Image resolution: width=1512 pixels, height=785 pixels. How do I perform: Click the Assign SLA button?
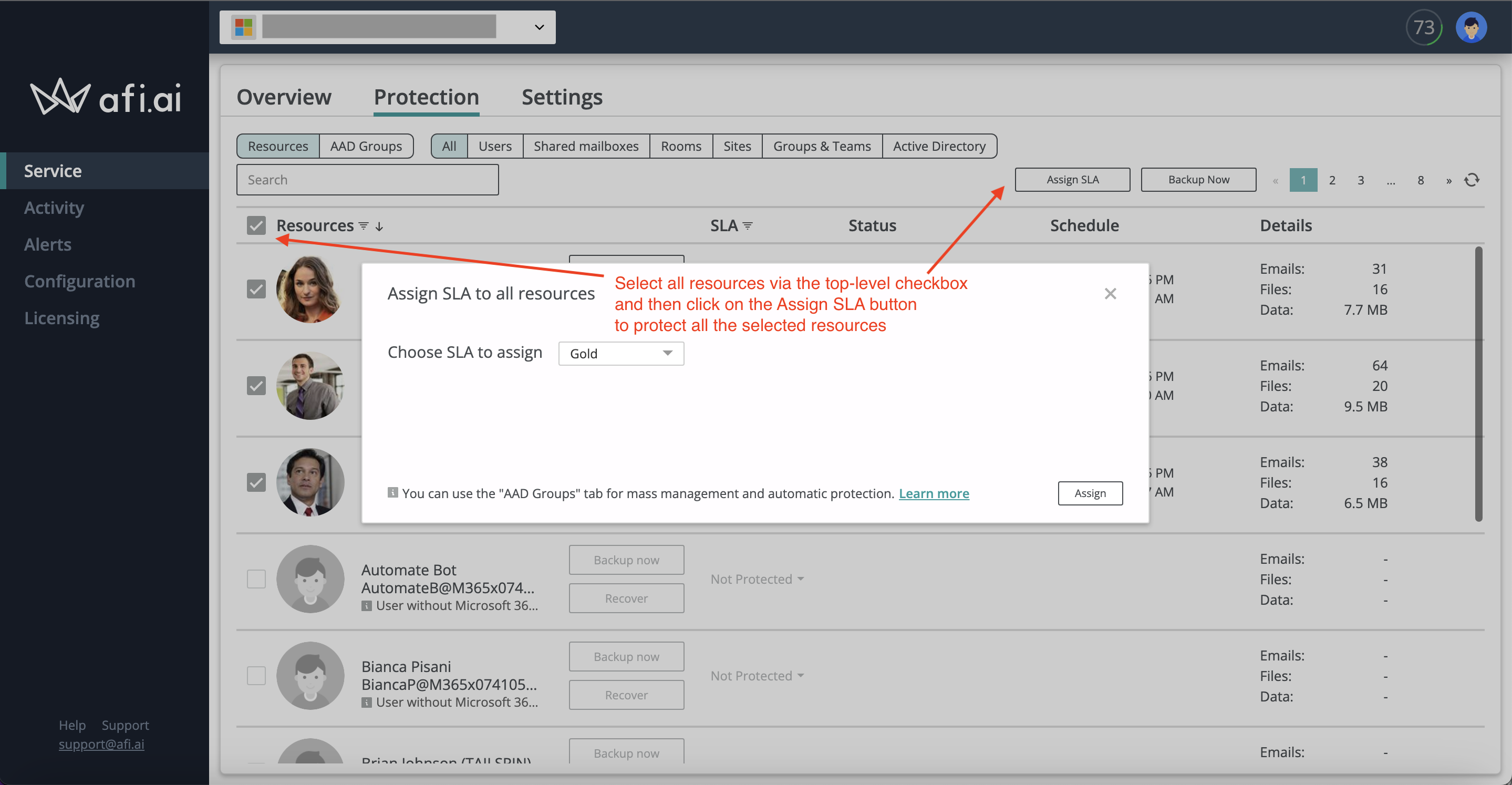(1072, 180)
